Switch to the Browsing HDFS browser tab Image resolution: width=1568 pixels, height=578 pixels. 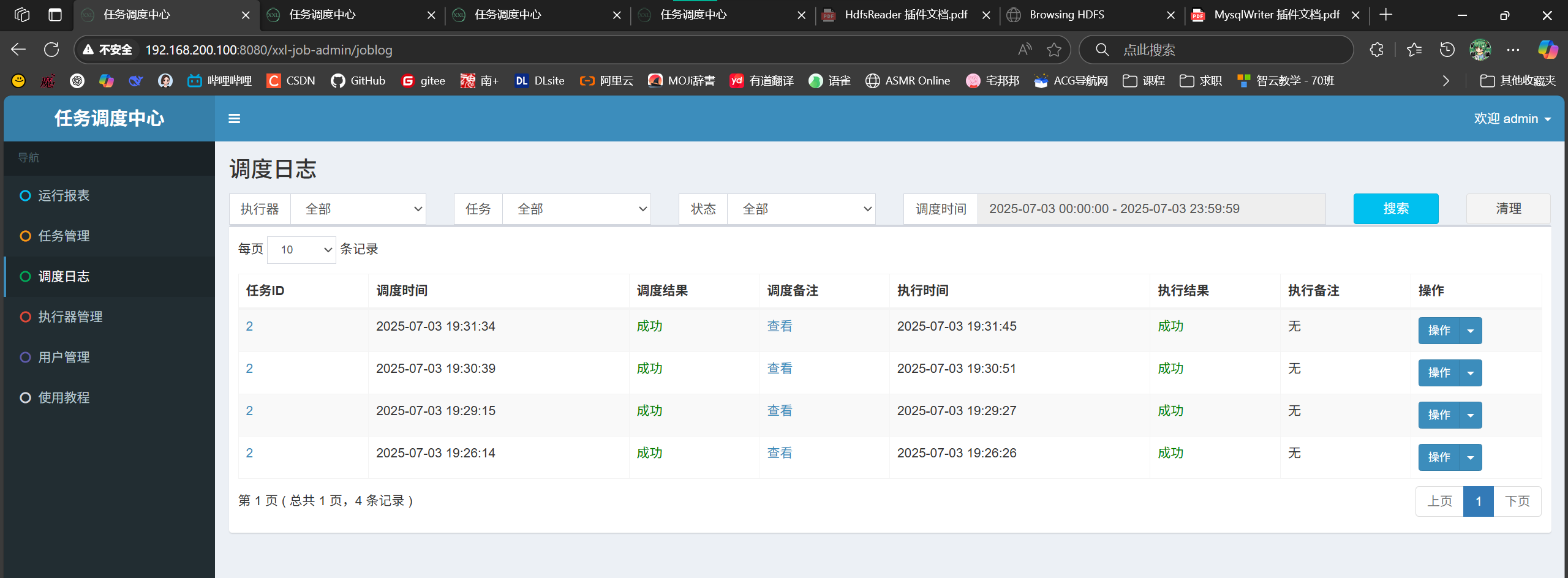point(1066,15)
